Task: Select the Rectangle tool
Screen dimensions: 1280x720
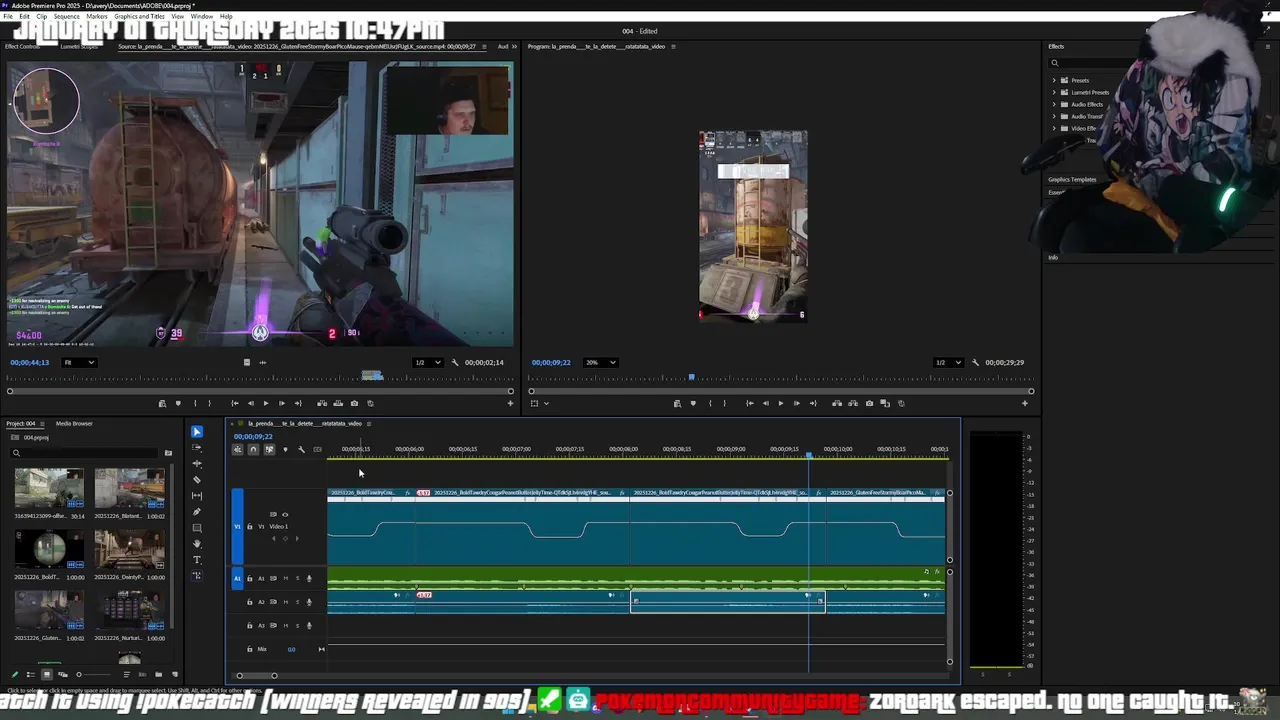Action: tap(196, 528)
